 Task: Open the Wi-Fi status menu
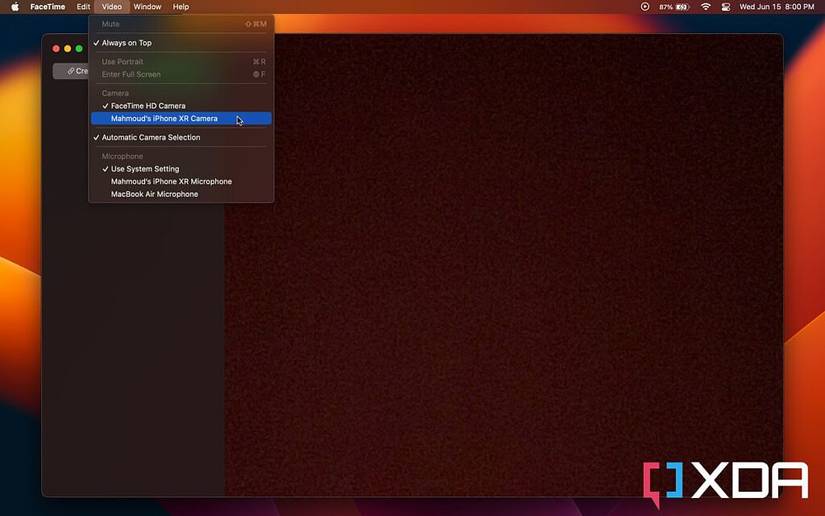click(706, 7)
